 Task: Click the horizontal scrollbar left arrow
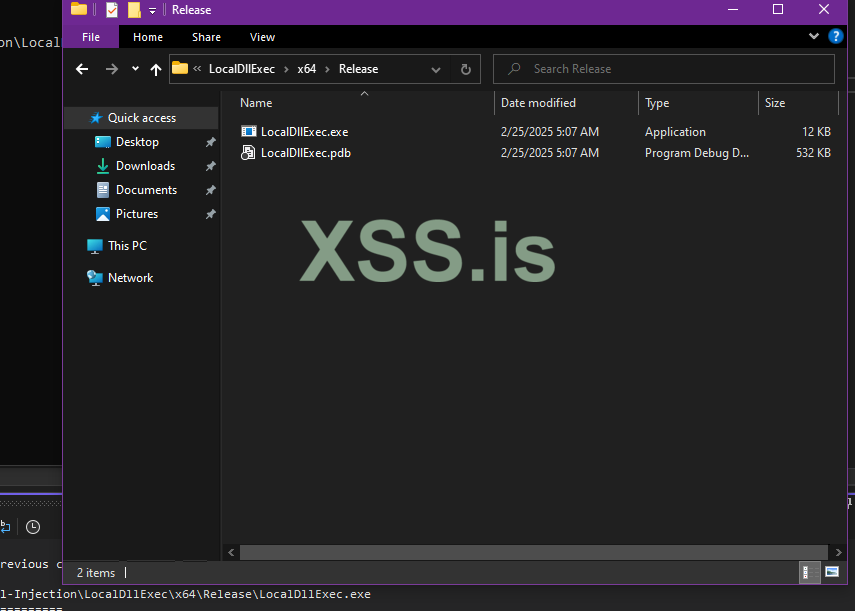pyautogui.click(x=231, y=552)
